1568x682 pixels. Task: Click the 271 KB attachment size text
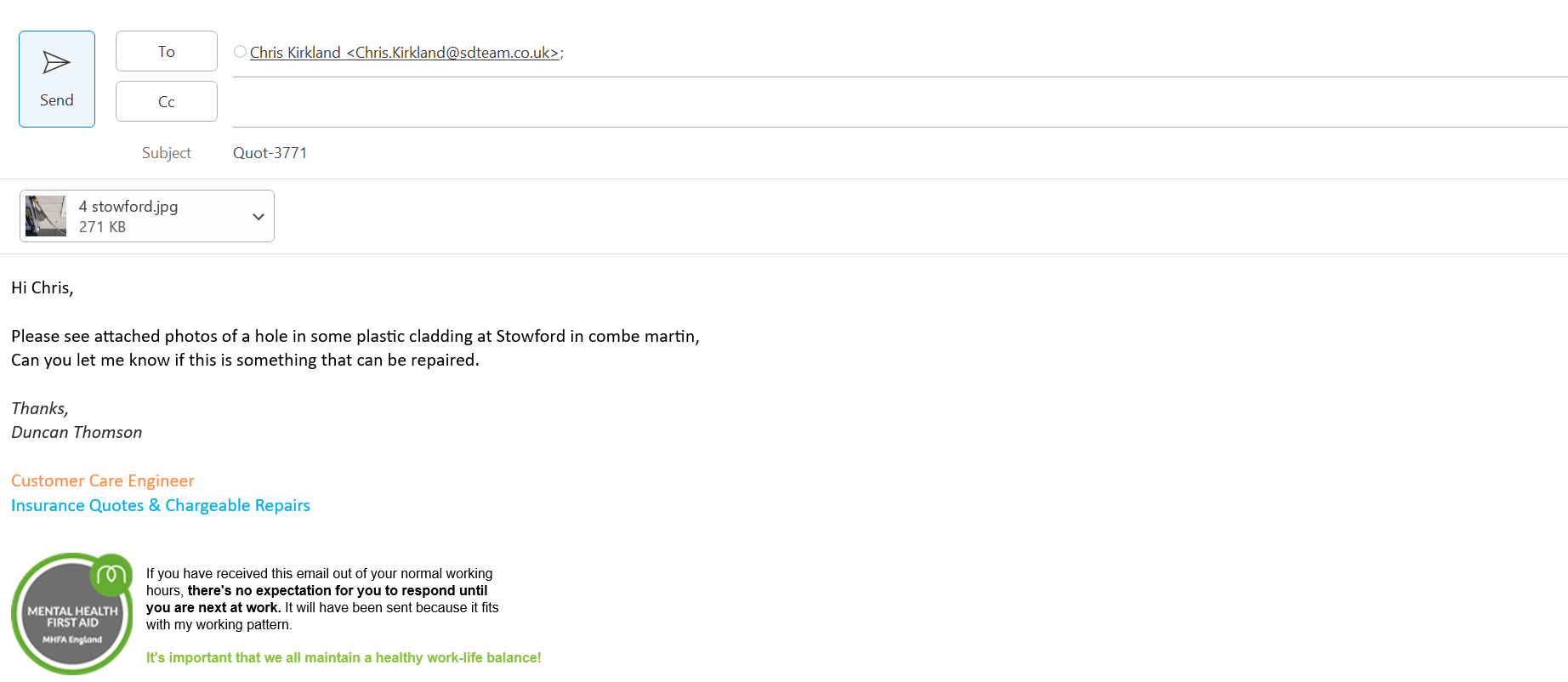pos(103,227)
